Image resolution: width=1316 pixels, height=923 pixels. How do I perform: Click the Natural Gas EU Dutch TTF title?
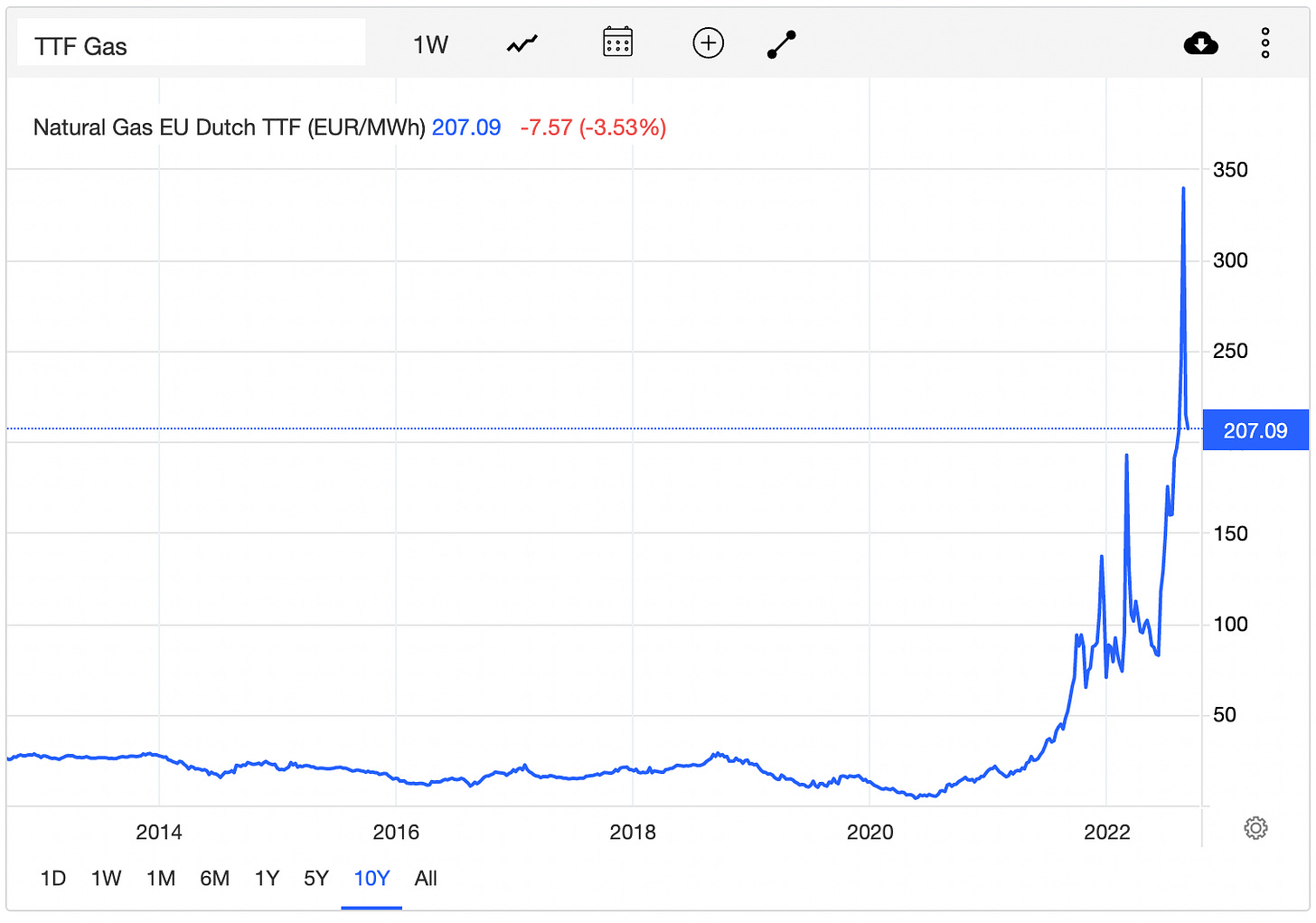point(230,127)
